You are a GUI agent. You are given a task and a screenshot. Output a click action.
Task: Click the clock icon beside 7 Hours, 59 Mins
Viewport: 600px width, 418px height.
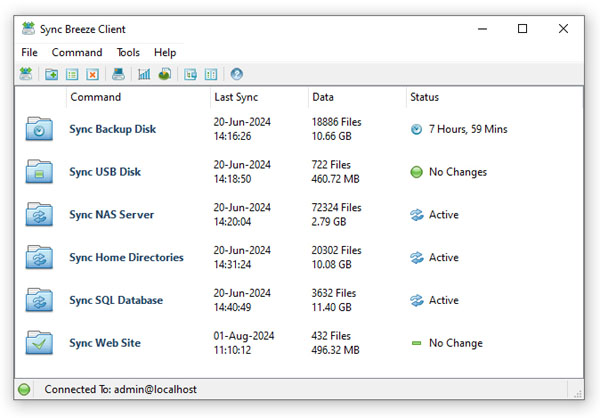tap(416, 129)
